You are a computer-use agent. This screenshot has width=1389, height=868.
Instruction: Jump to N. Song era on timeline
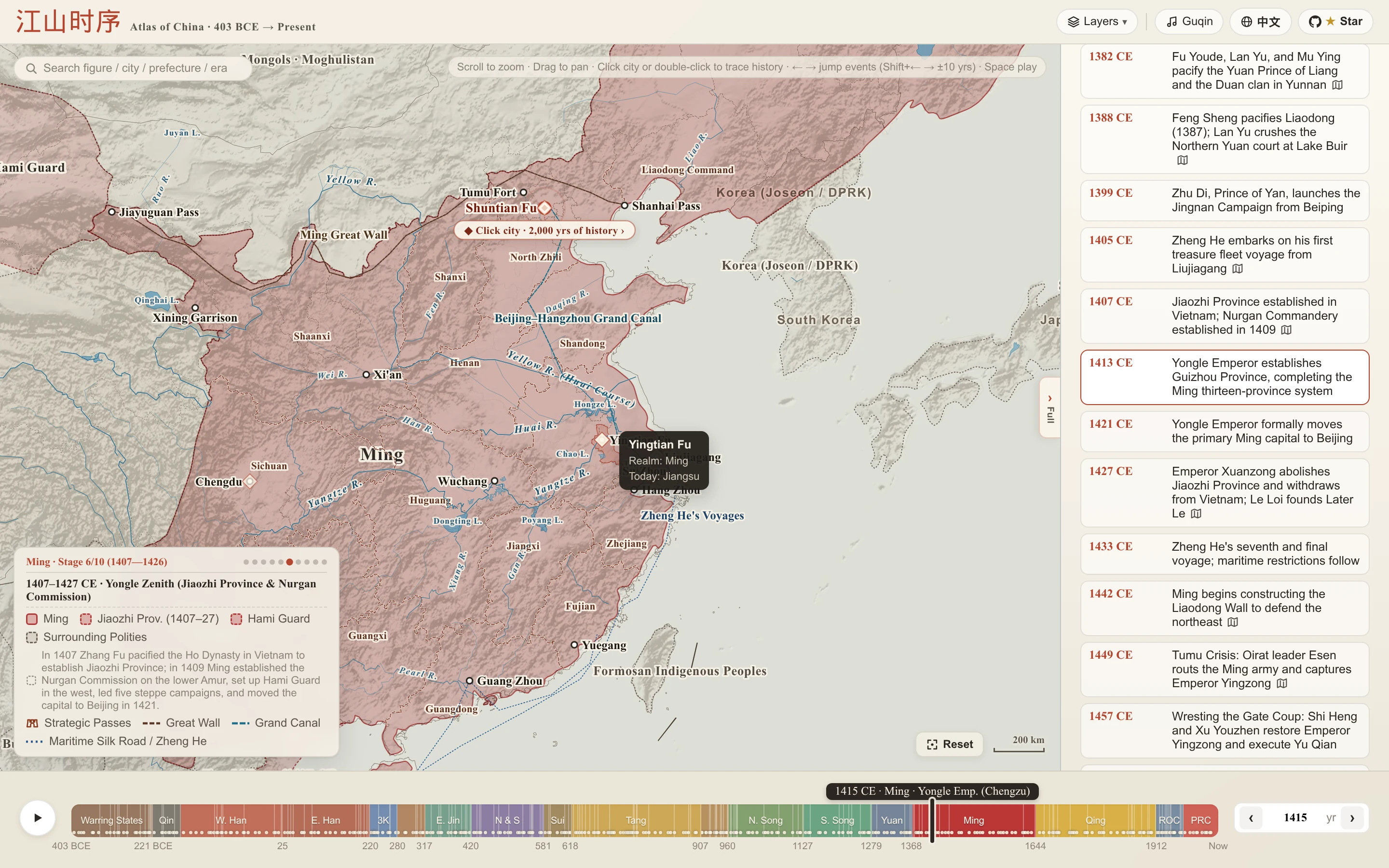click(x=765, y=820)
